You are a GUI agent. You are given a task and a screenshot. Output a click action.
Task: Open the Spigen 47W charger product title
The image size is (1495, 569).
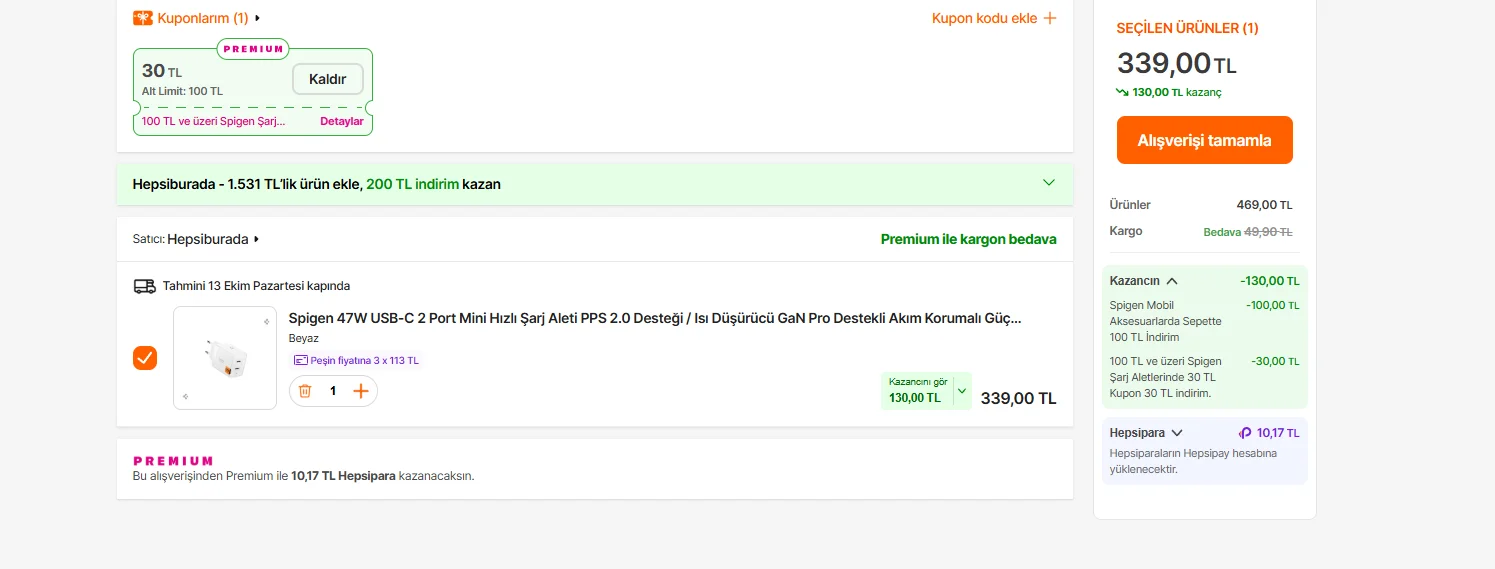[654, 318]
